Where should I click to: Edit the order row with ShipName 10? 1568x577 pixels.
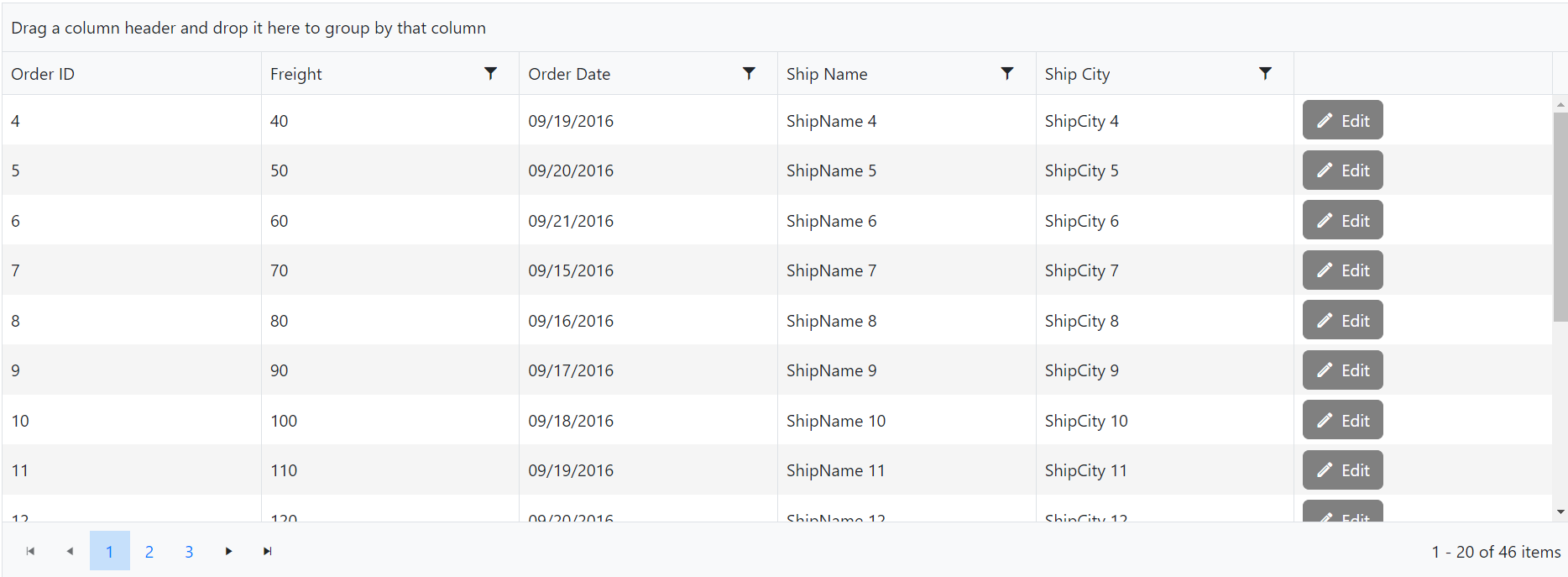click(x=1342, y=420)
